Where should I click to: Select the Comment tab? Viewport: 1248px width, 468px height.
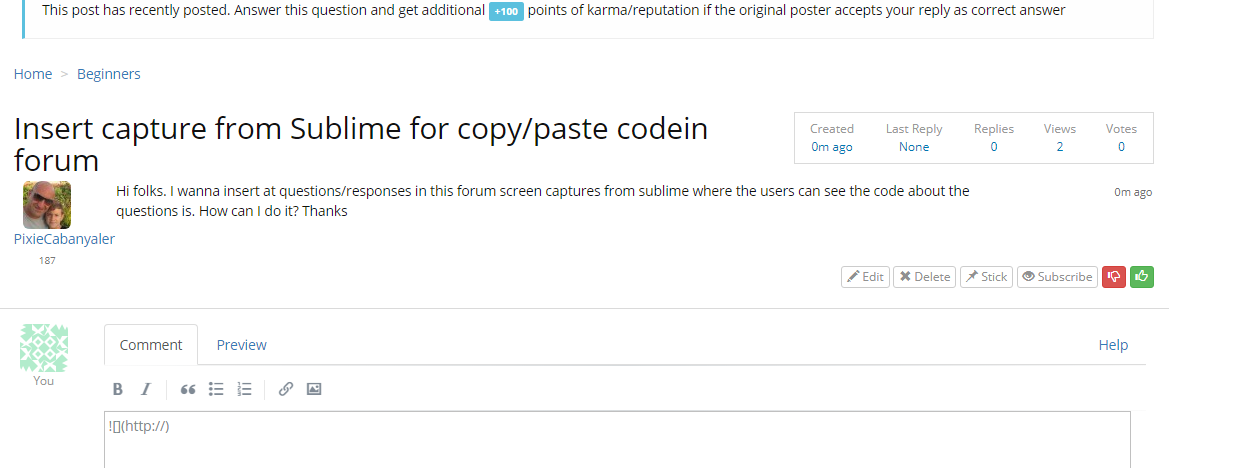[x=151, y=345]
